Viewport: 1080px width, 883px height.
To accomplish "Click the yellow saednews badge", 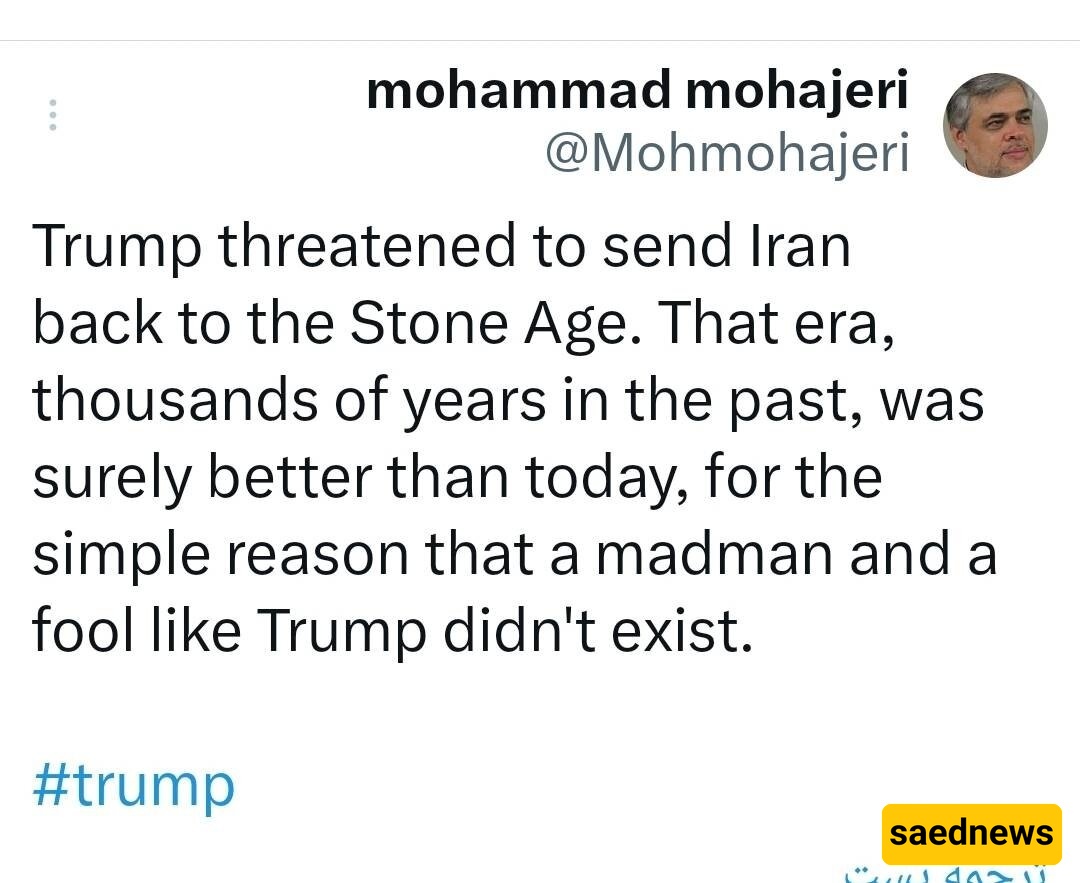I will tap(971, 832).
